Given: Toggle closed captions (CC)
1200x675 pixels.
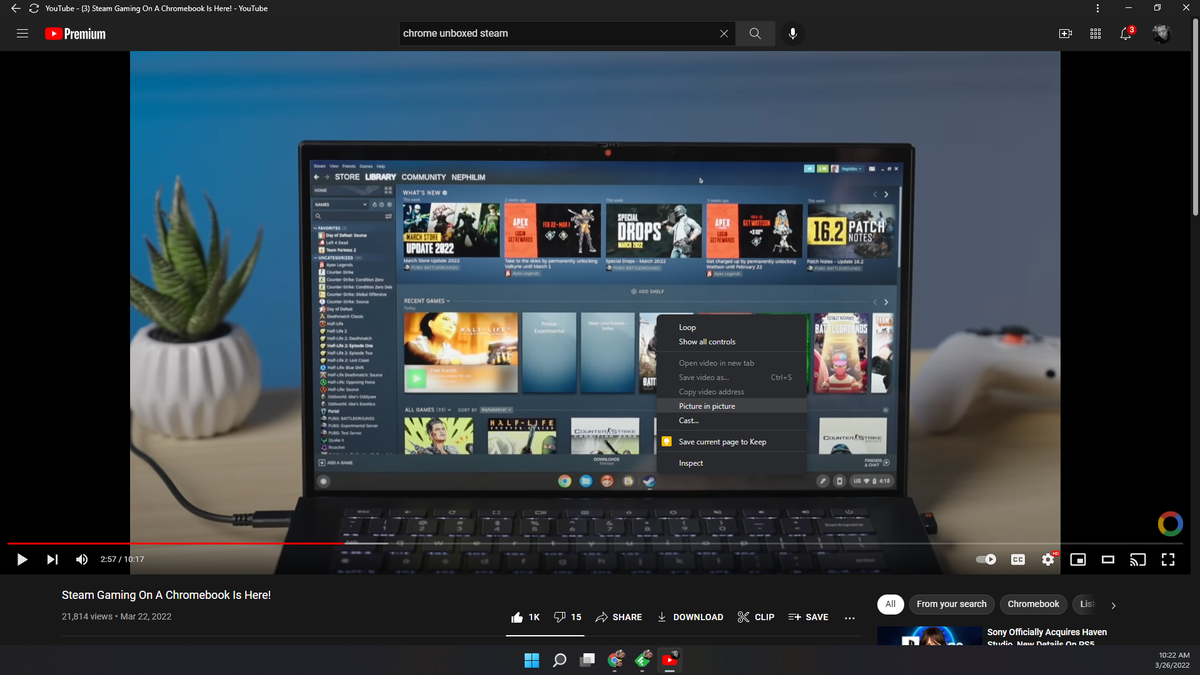Looking at the screenshot, I should [x=1017, y=559].
